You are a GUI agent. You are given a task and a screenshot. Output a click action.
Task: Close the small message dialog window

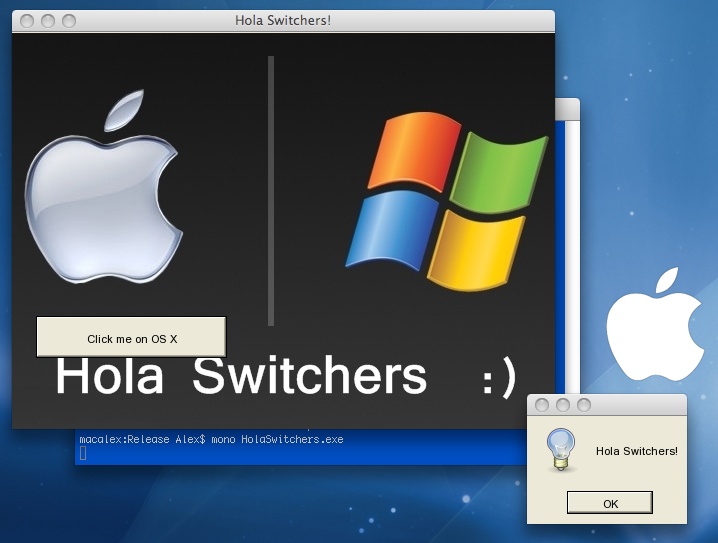(542, 405)
